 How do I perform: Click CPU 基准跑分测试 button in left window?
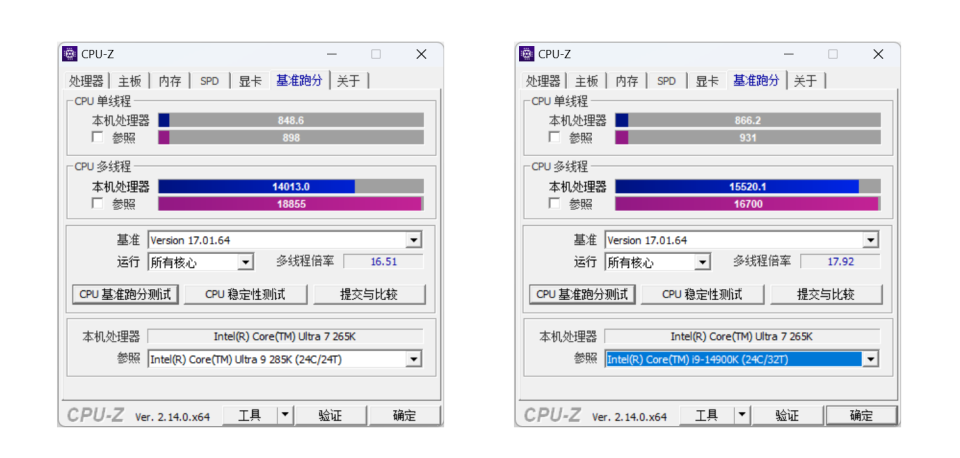pos(125,295)
